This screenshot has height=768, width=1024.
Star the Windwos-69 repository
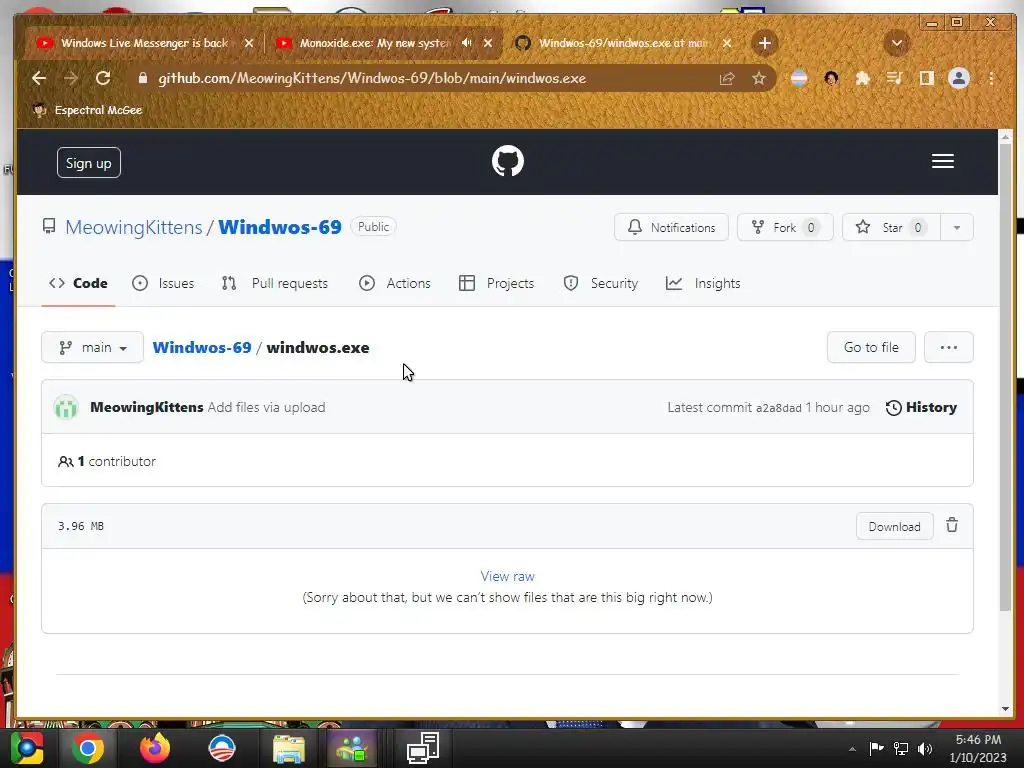(x=891, y=227)
